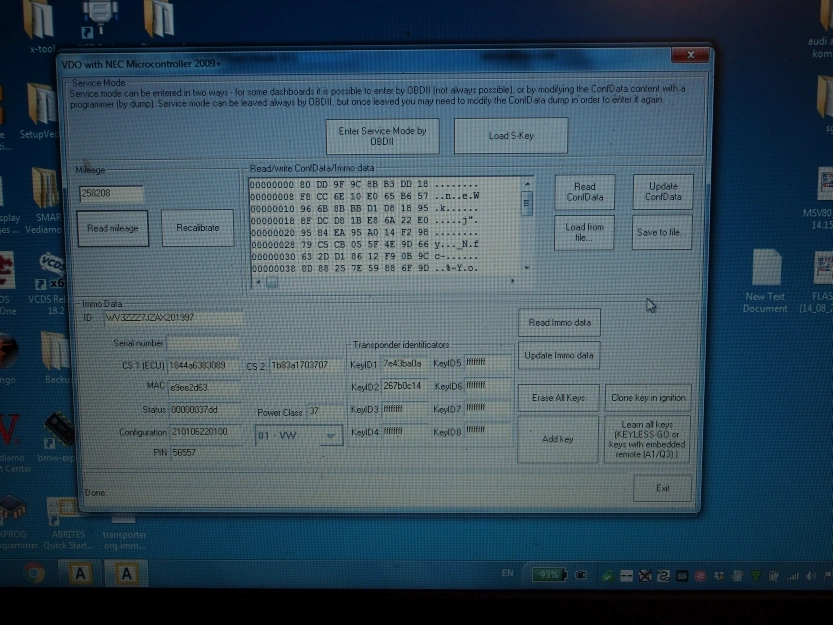This screenshot has width=833, height=625.
Task: Open the 01 - VW brand dropdown
Action: 299,436
